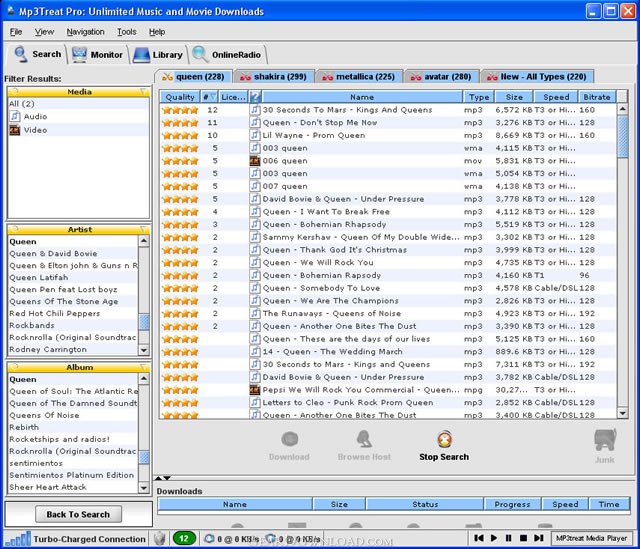Click the green 12 connections indicator
The width and height of the screenshot is (640, 549).
coord(184,538)
